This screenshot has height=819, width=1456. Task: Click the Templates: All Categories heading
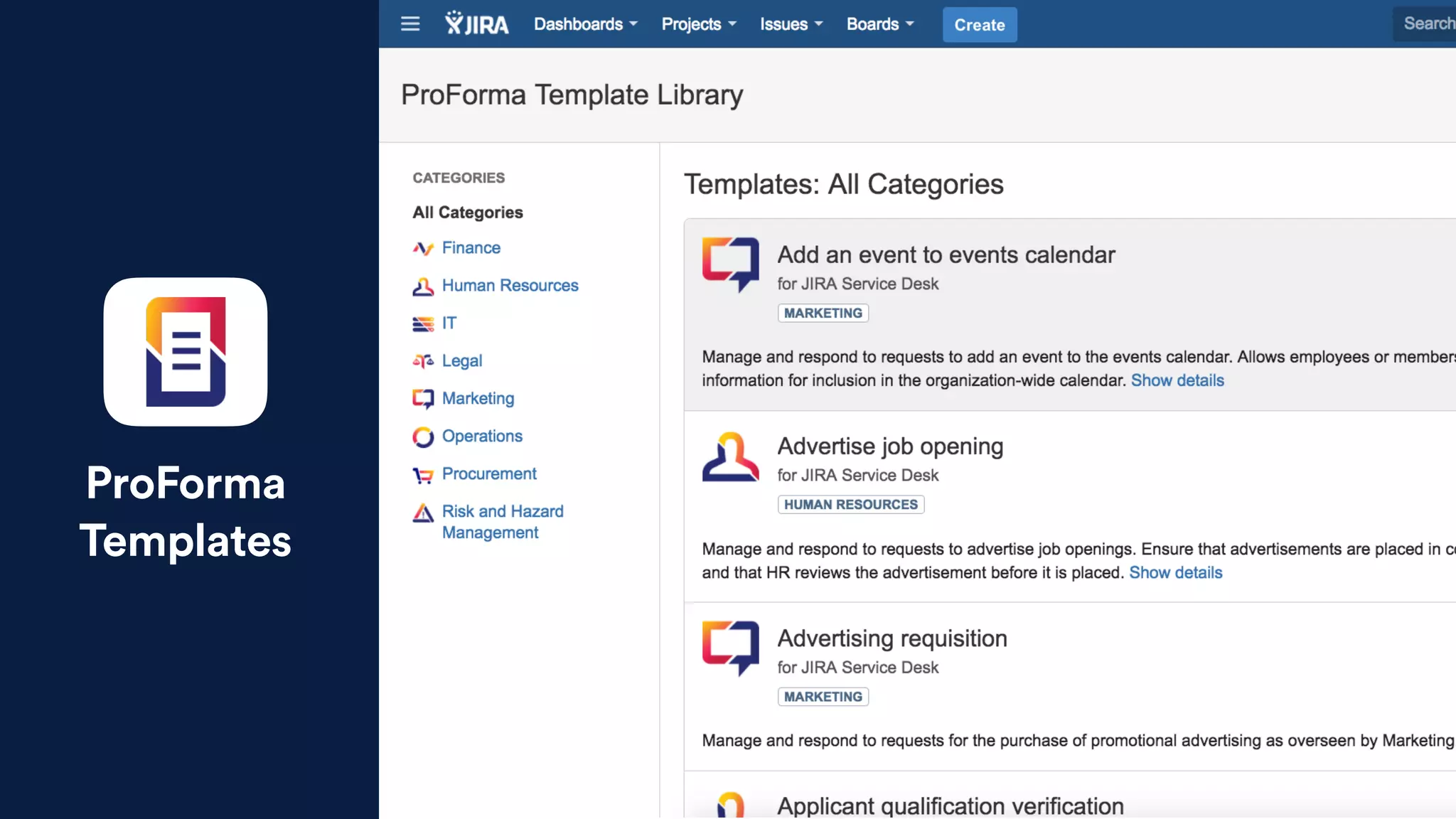point(844,184)
